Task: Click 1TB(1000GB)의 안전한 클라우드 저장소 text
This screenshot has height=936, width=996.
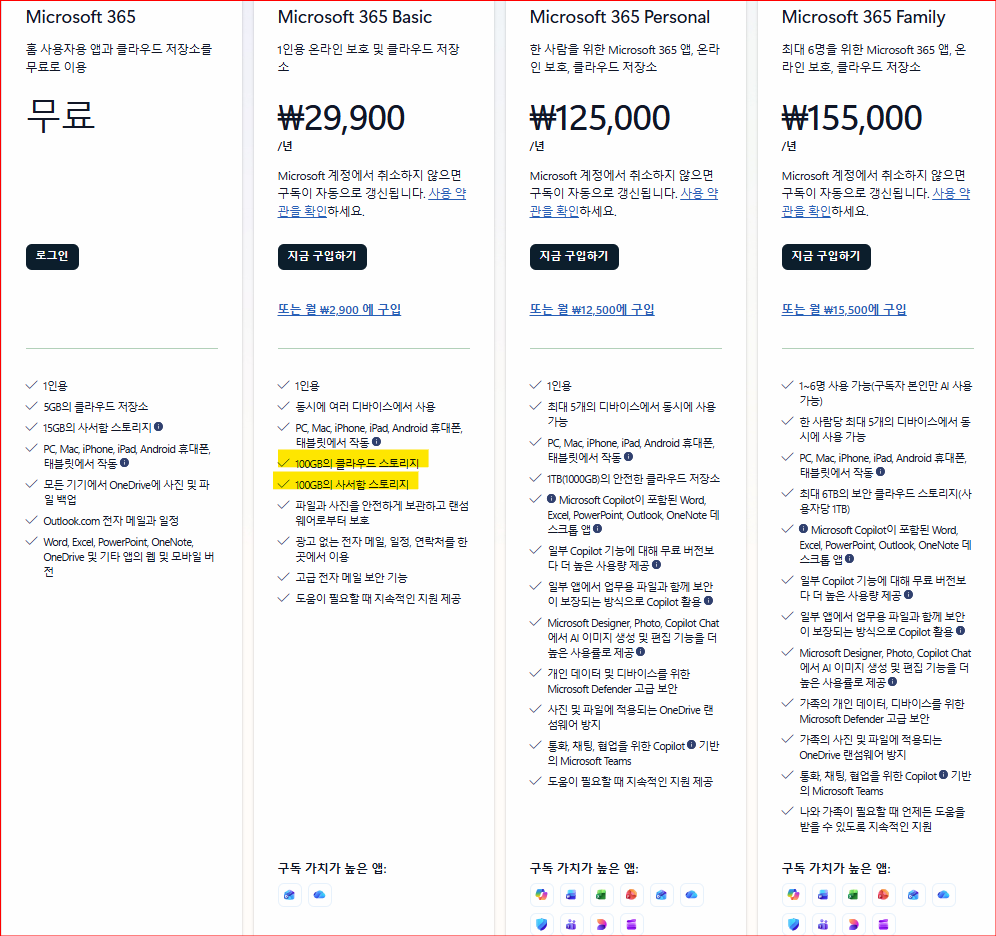Action: click(x=633, y=478)
